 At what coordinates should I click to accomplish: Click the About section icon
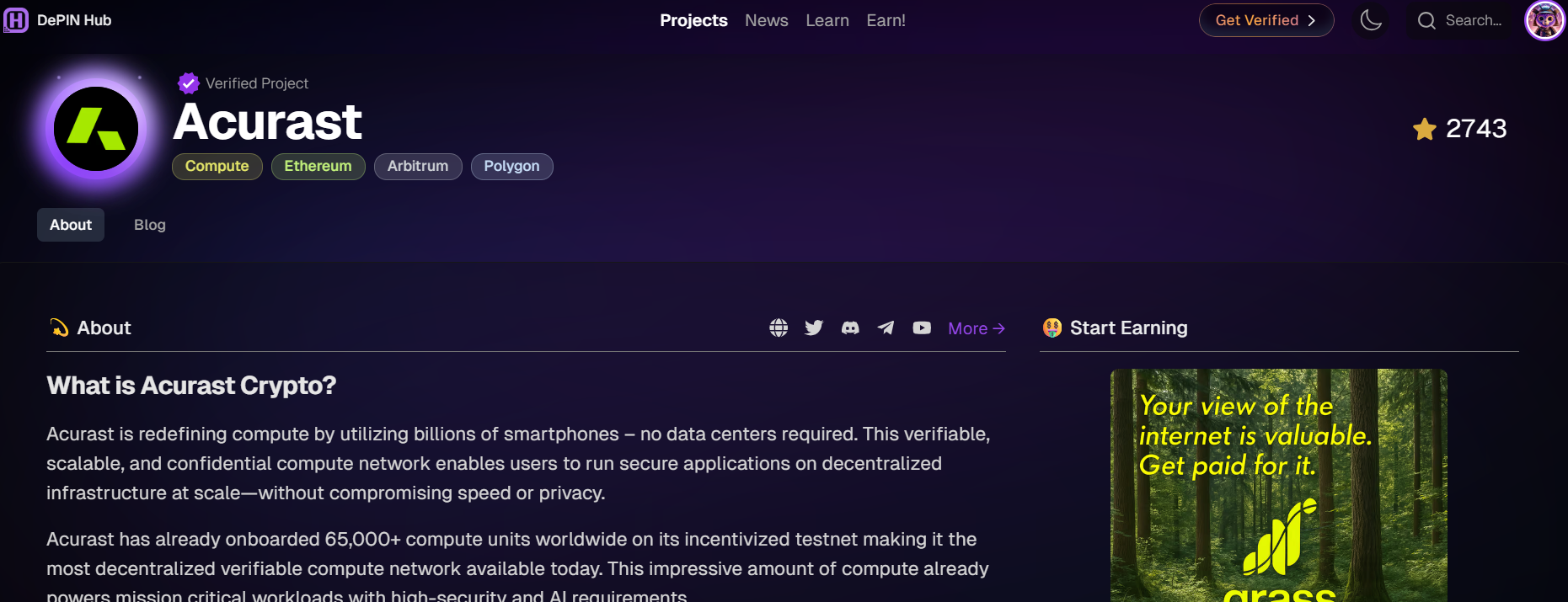point(59,328)
